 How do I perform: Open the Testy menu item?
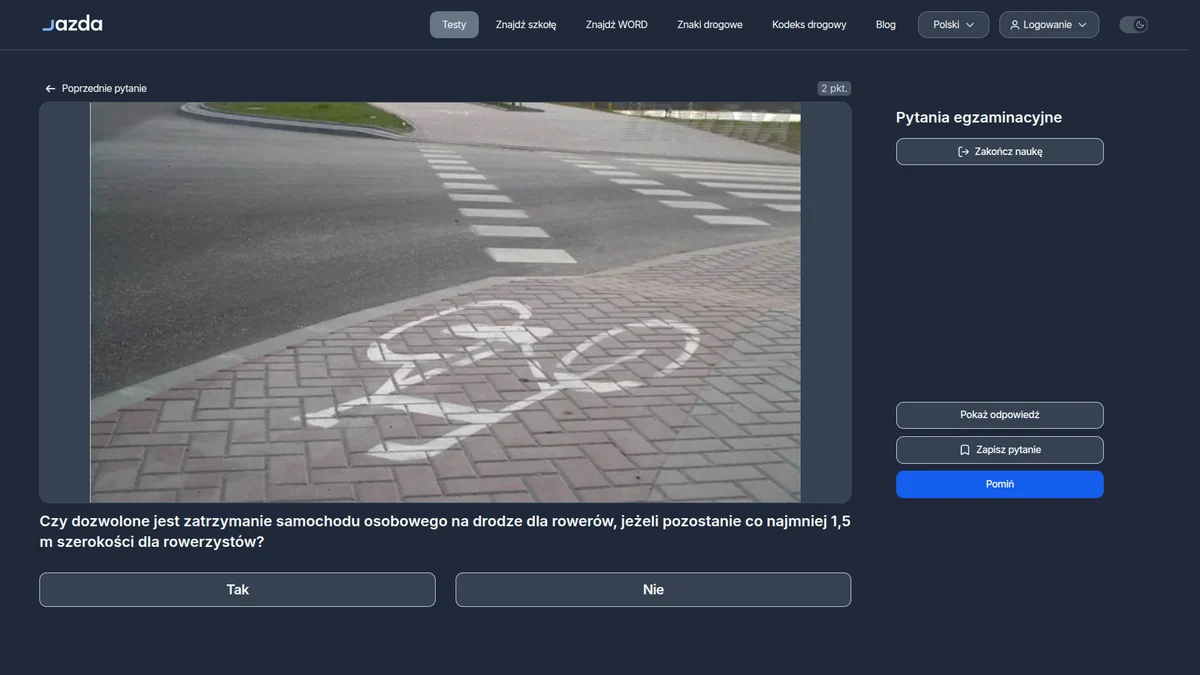click(x=454, y=25)
